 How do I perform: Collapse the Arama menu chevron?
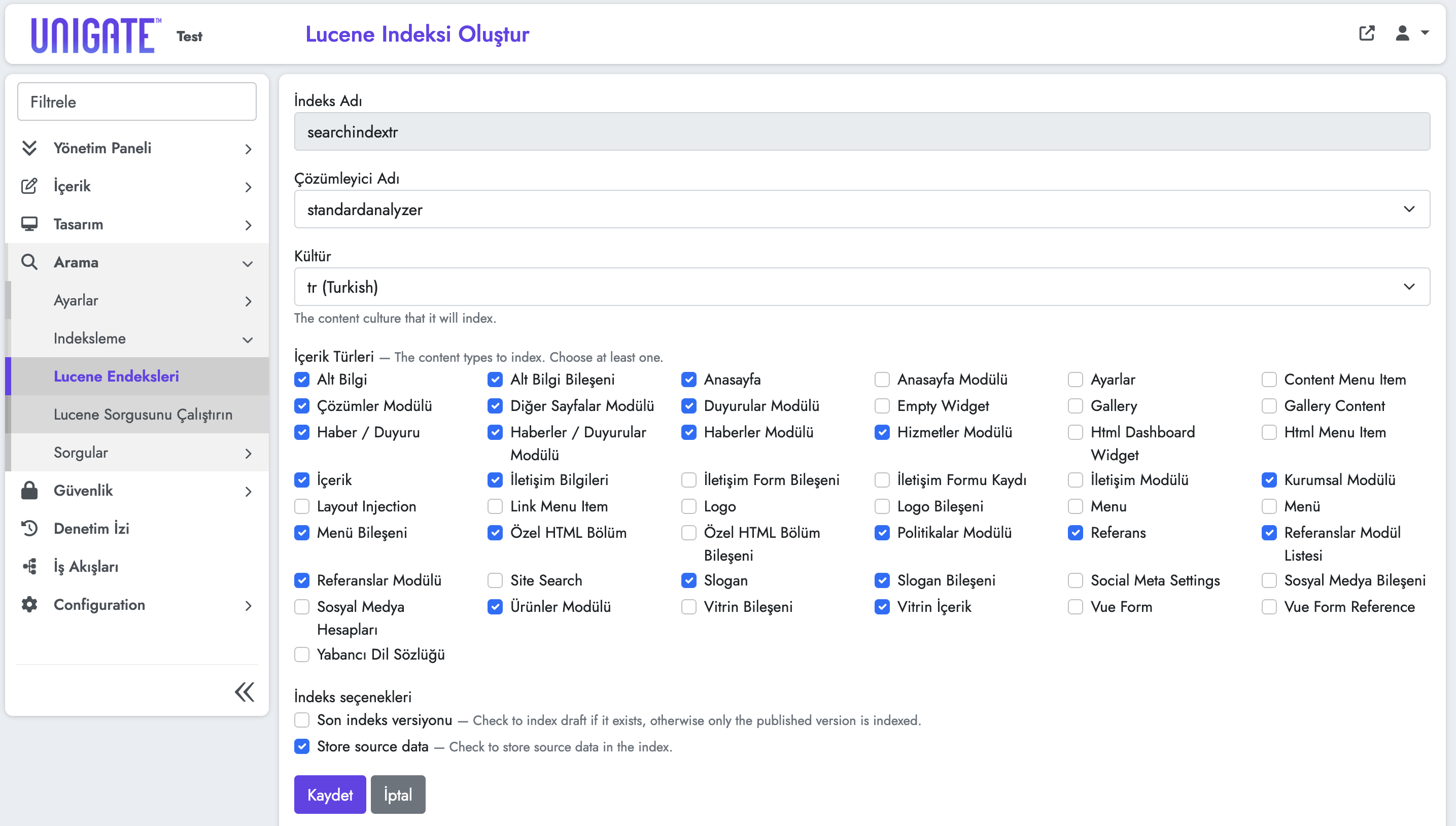(248, 263)
